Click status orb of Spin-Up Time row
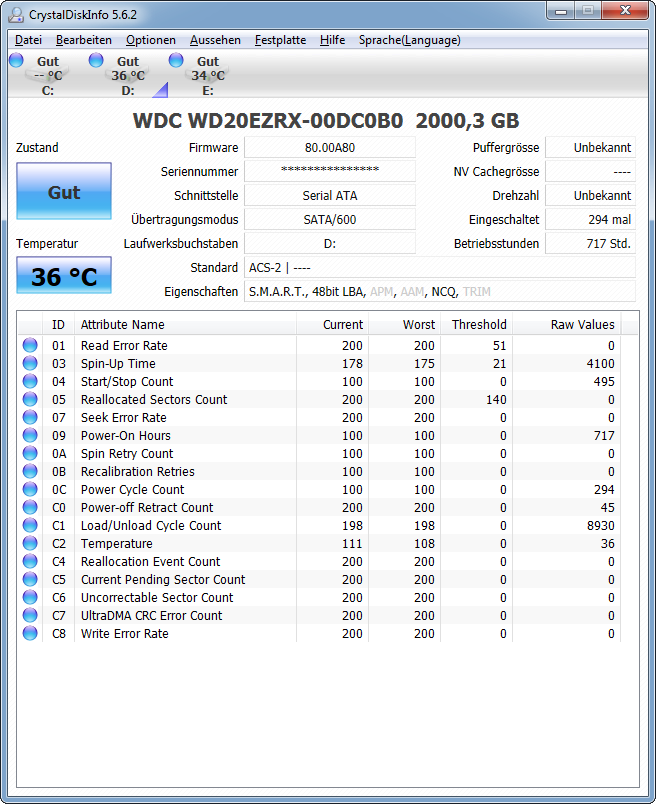This screenshot has width=656, height=804. coord(30,363)
